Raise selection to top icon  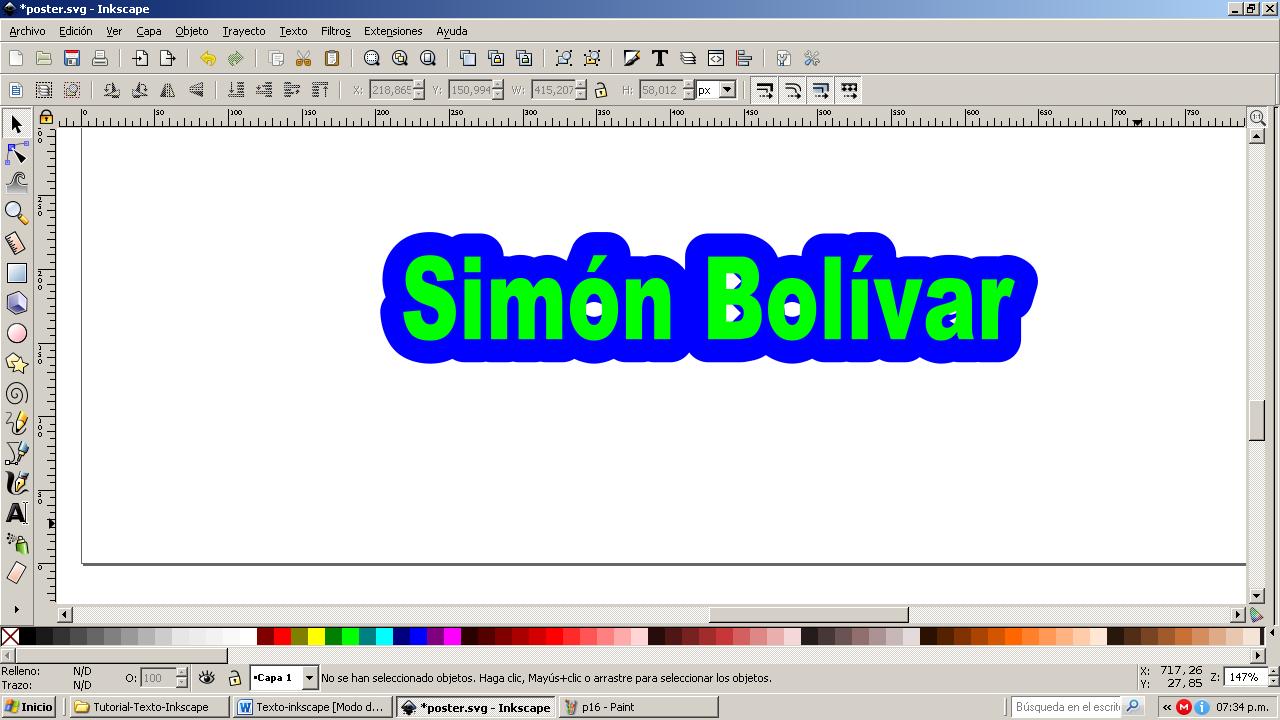pyautogui.click(x=320, y=90)
